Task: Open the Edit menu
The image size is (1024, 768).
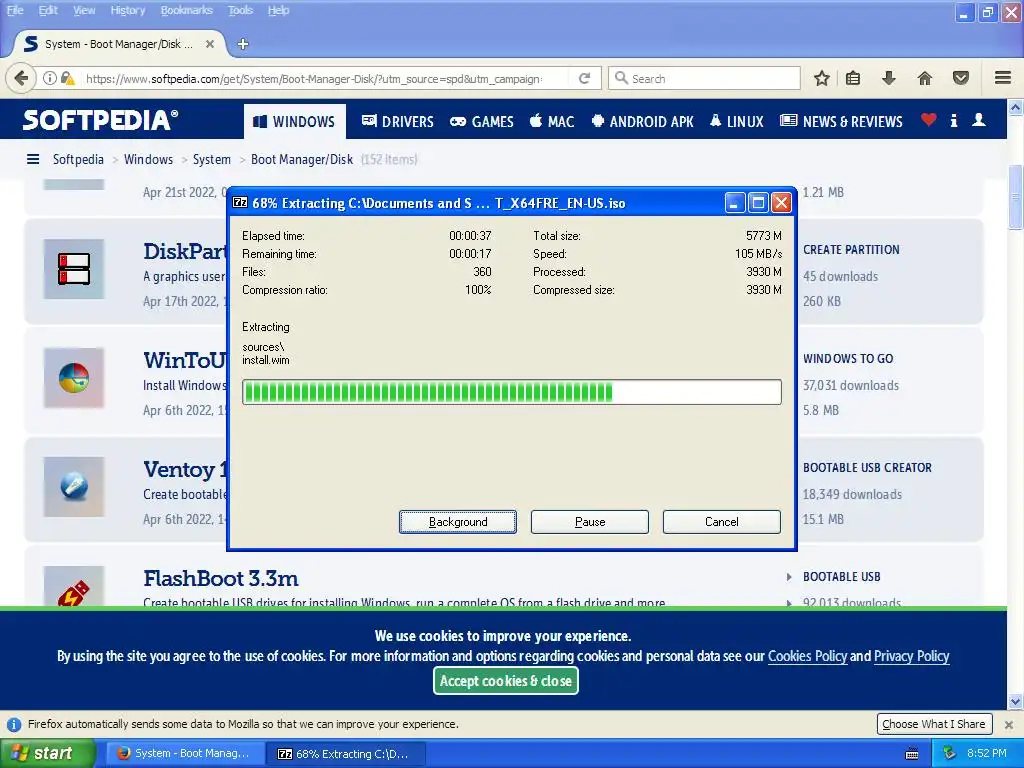Action: 48,10
